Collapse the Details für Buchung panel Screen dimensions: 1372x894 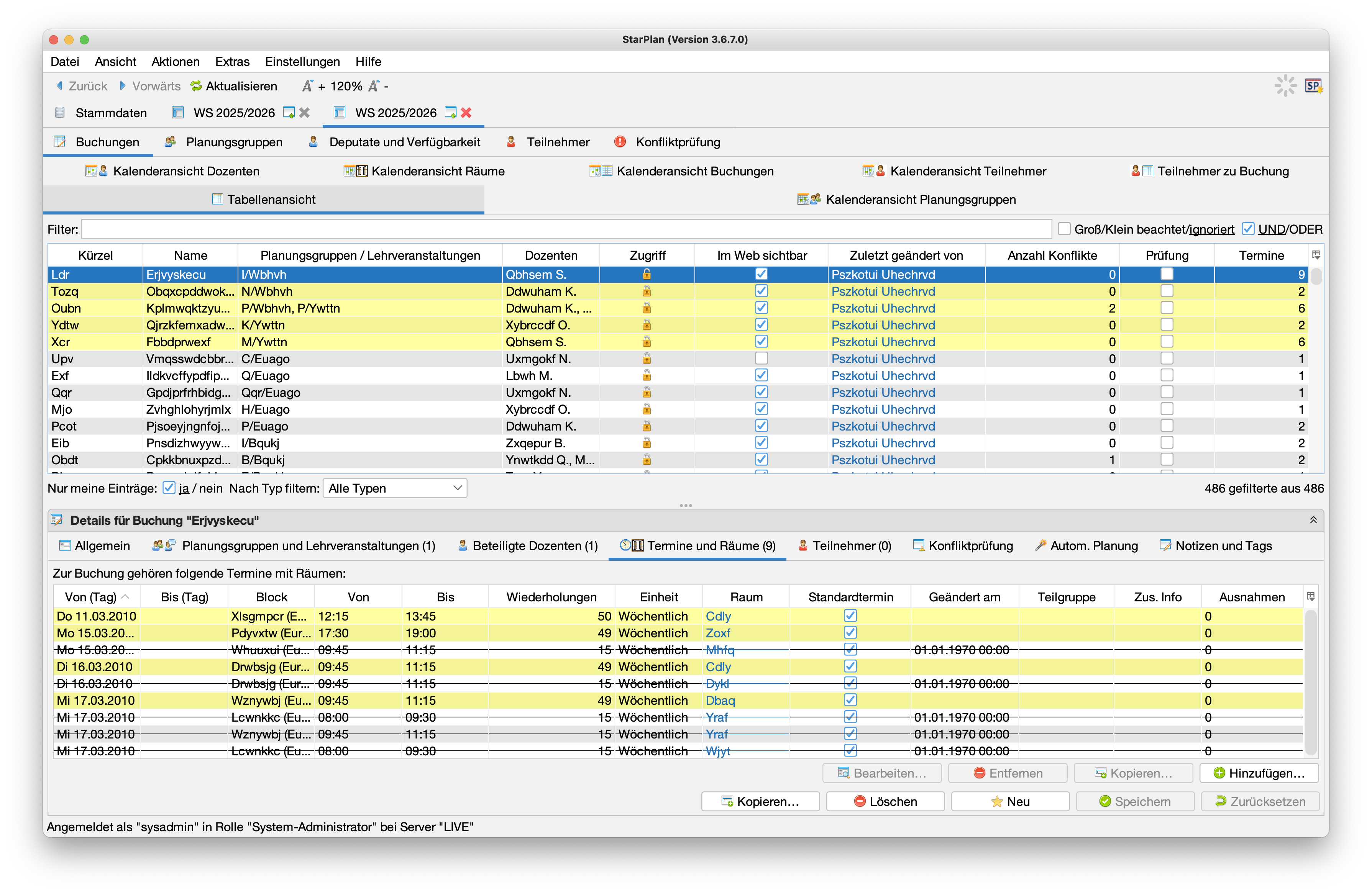[x=1313, y=520]
